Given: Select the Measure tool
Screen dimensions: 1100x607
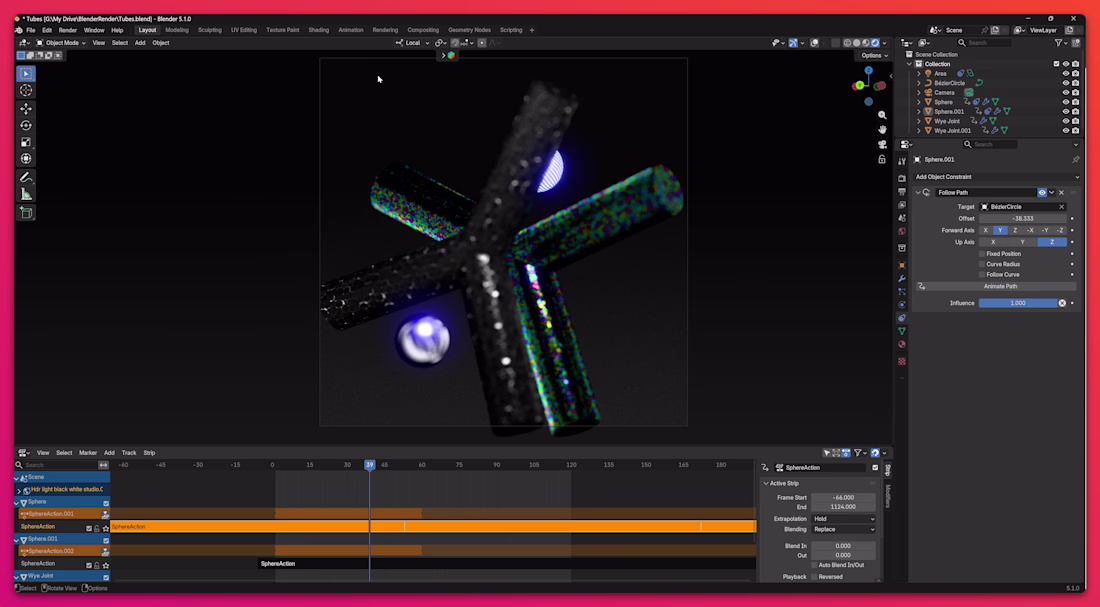Looking at the screenshot, I should (26, 194).
